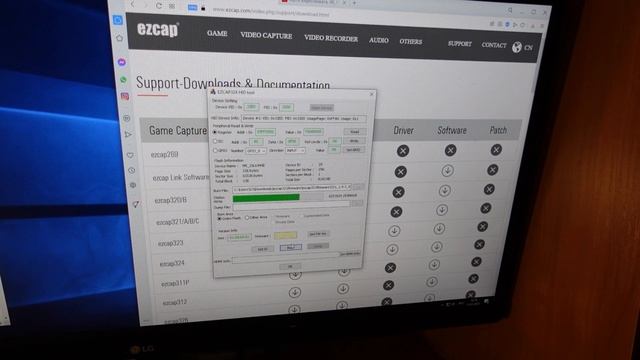Download ezcap Link Software software
Viewport: 640px width, 360px height.
click(447, 171)
